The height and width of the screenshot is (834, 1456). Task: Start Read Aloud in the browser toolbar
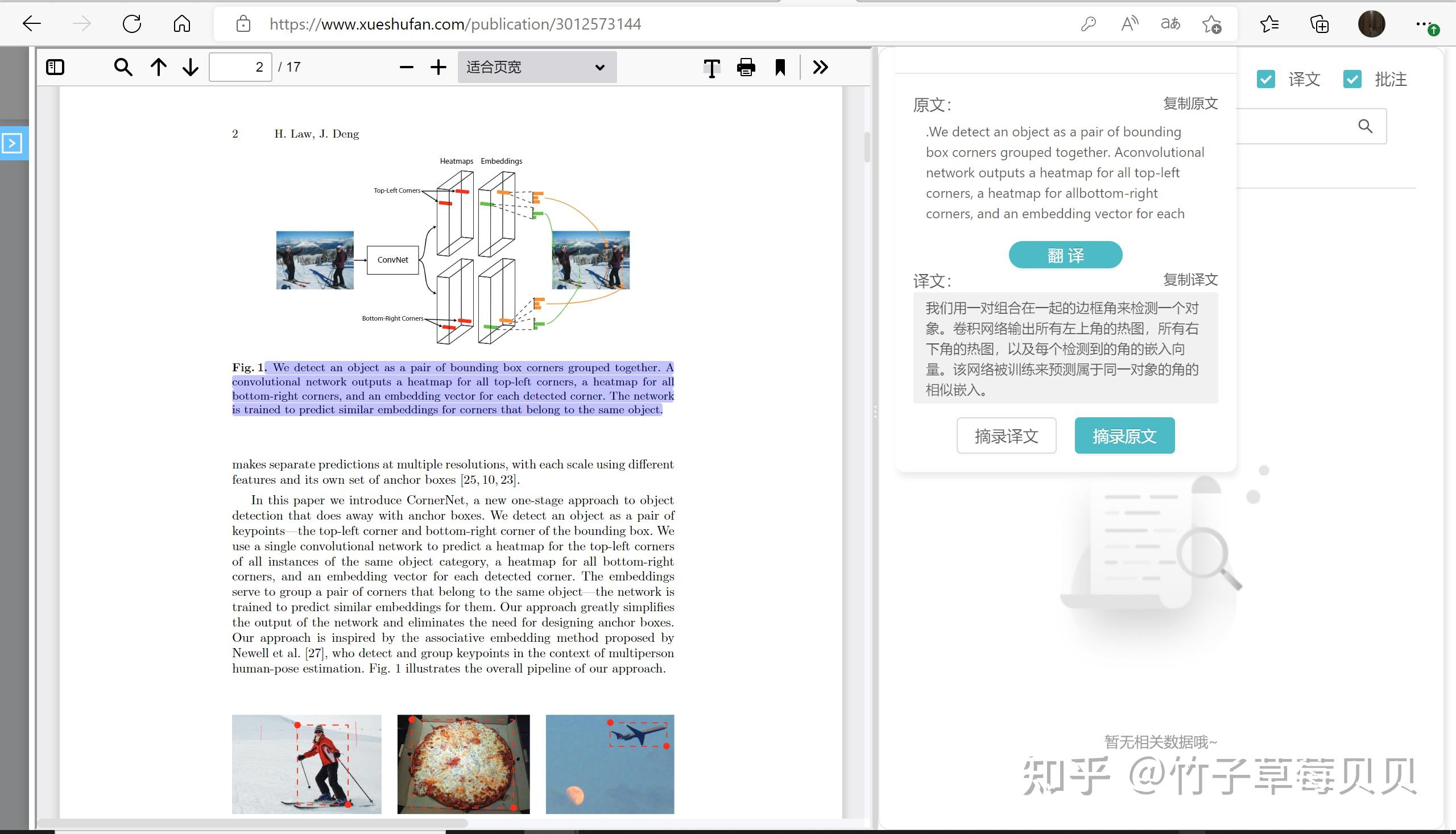(x=1129, y=23)
